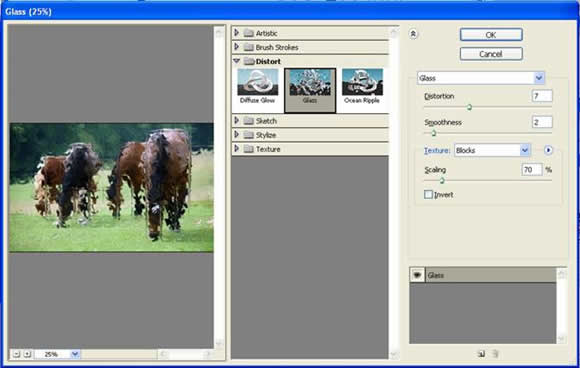Screen dimensions: 580x368
Task: Select the Diffuse Glow filter thumbnail
Action: click(257, 87)
